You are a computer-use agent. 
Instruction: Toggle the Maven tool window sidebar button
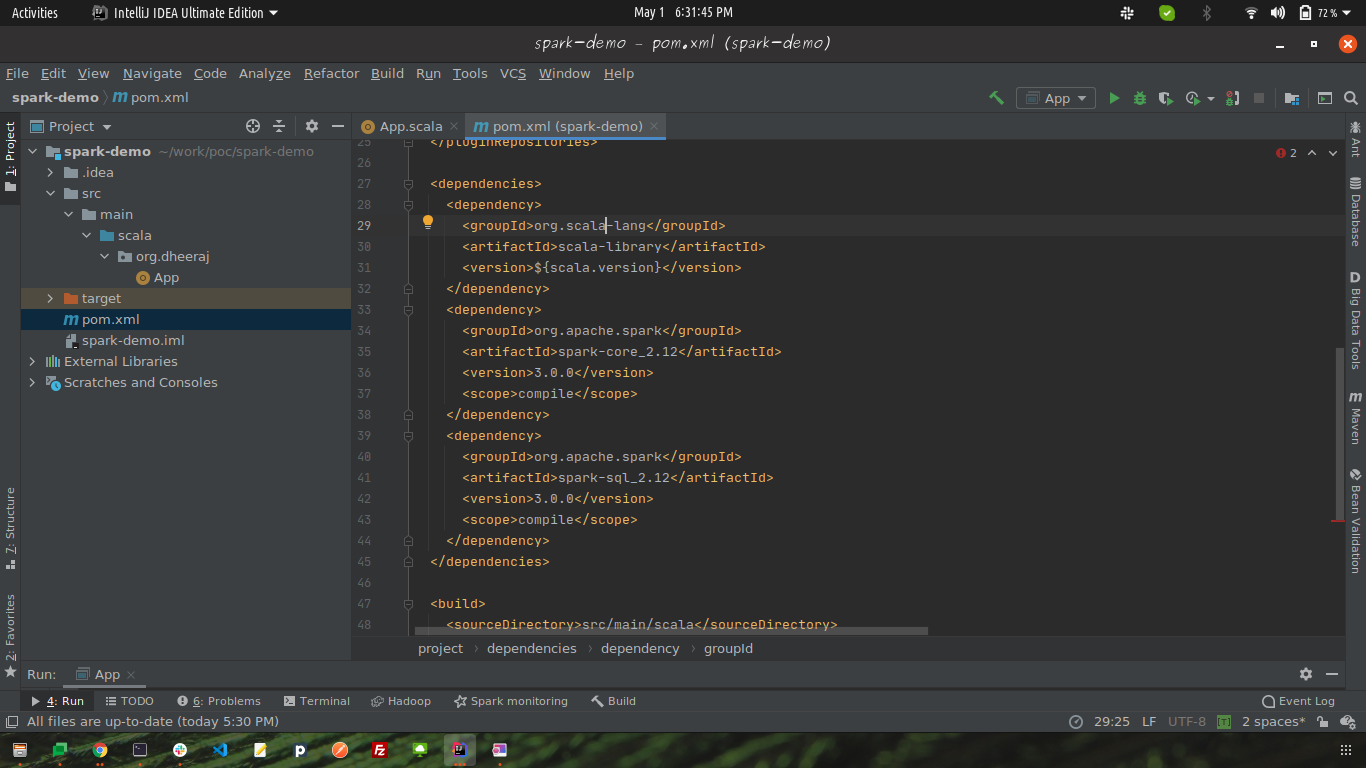click(1355, 417)
